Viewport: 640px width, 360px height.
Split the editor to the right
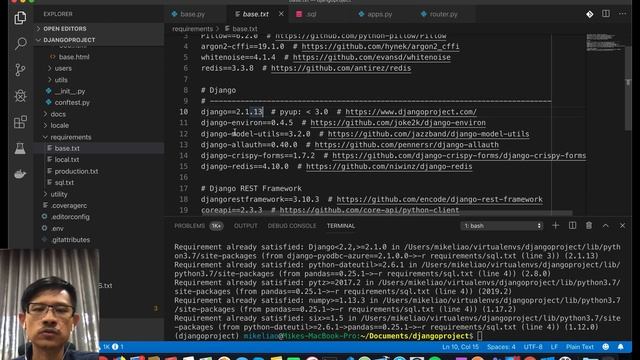[606, 14]
